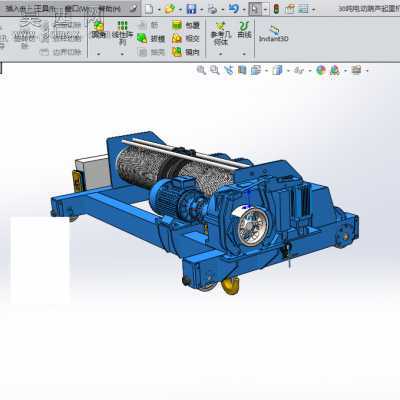Open the 曲线 Curves tool
The image size is (400, 400).
click(x=244, y=29)
